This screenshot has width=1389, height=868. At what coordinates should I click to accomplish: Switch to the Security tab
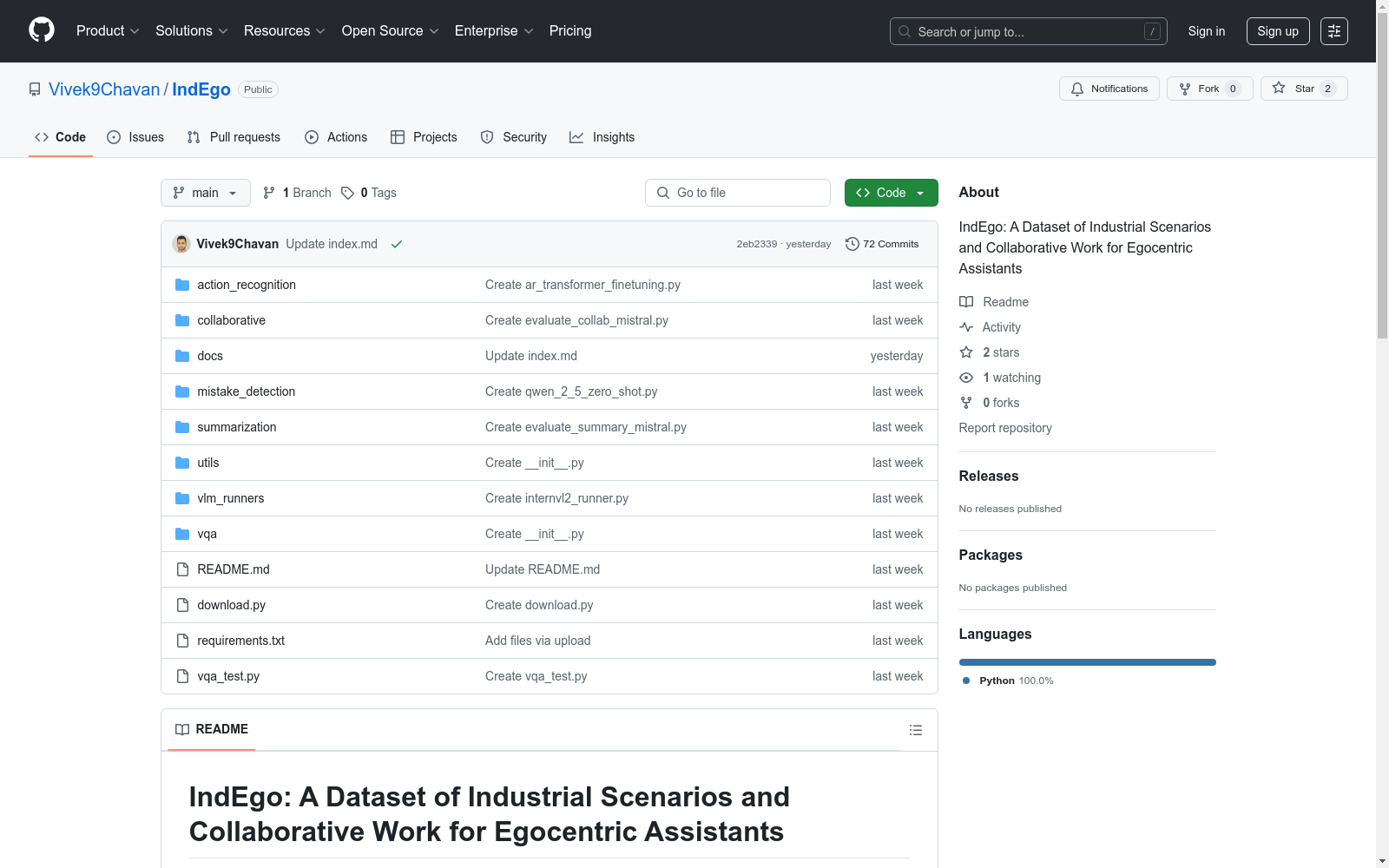click(514, 137)
